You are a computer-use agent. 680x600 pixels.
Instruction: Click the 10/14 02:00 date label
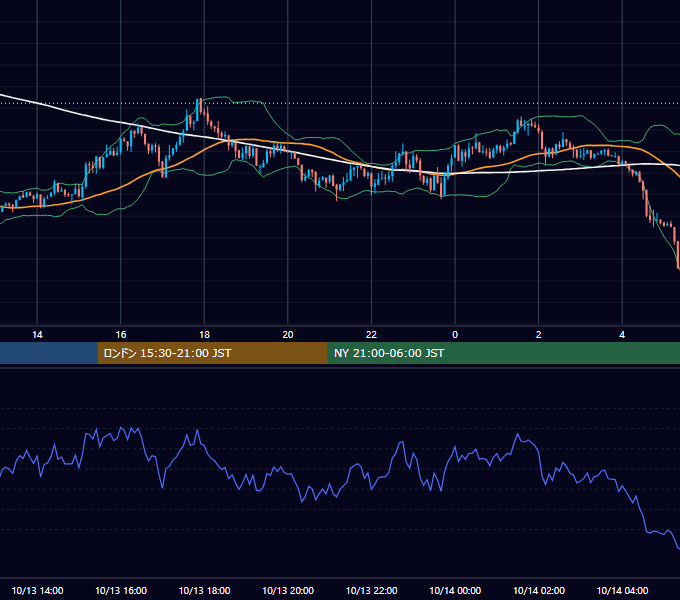[x=539, y=590]
